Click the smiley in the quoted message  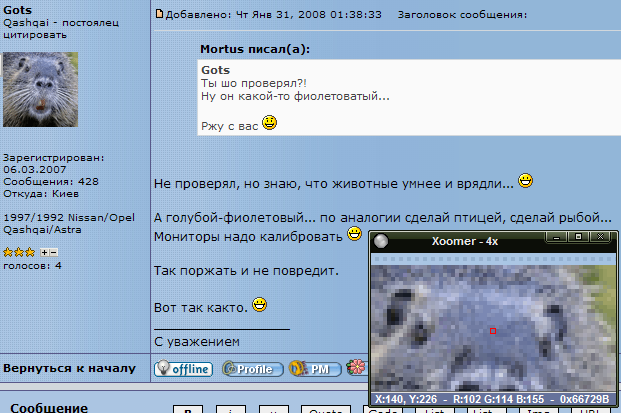(x=269, y=122)
